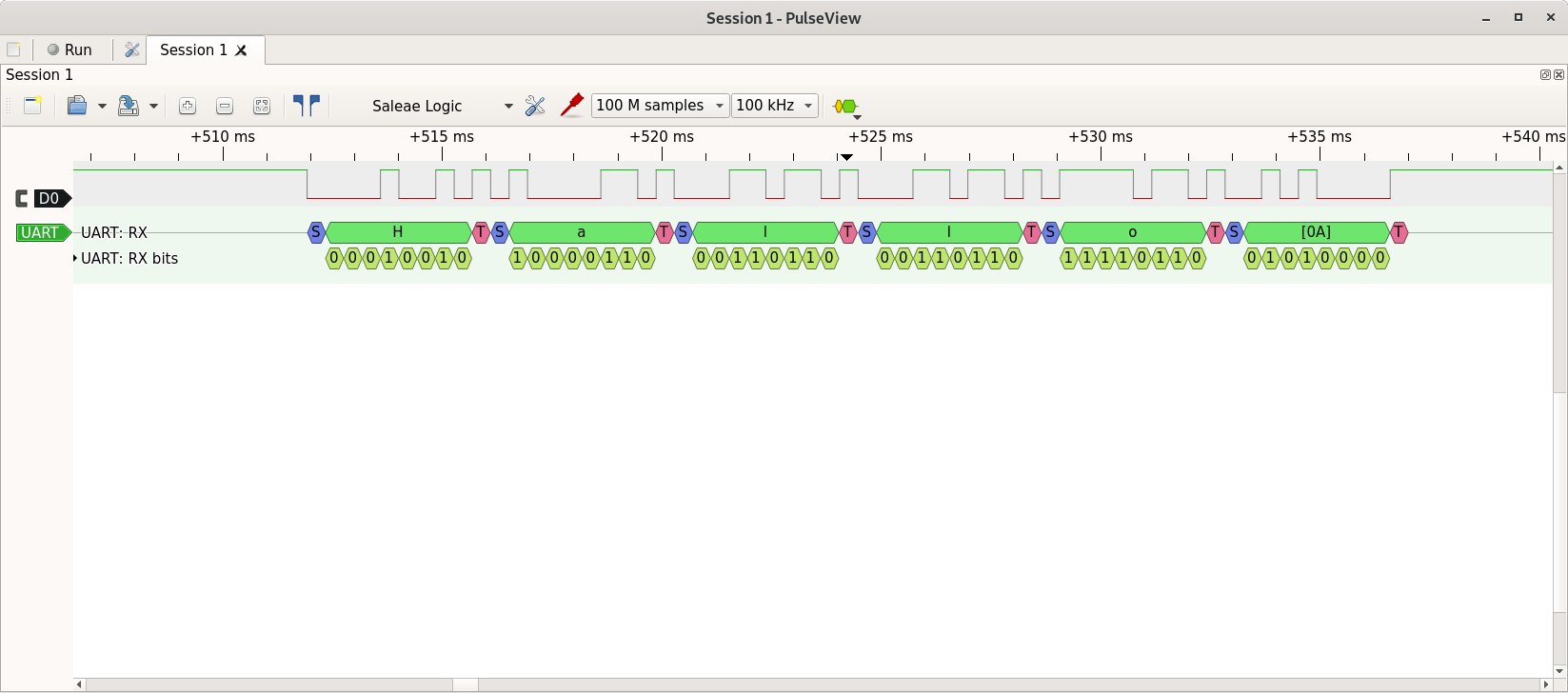Open the Saleae Logic device dropdown
The width and height of the screenshot is (1568, 693).
pos(442,106)
